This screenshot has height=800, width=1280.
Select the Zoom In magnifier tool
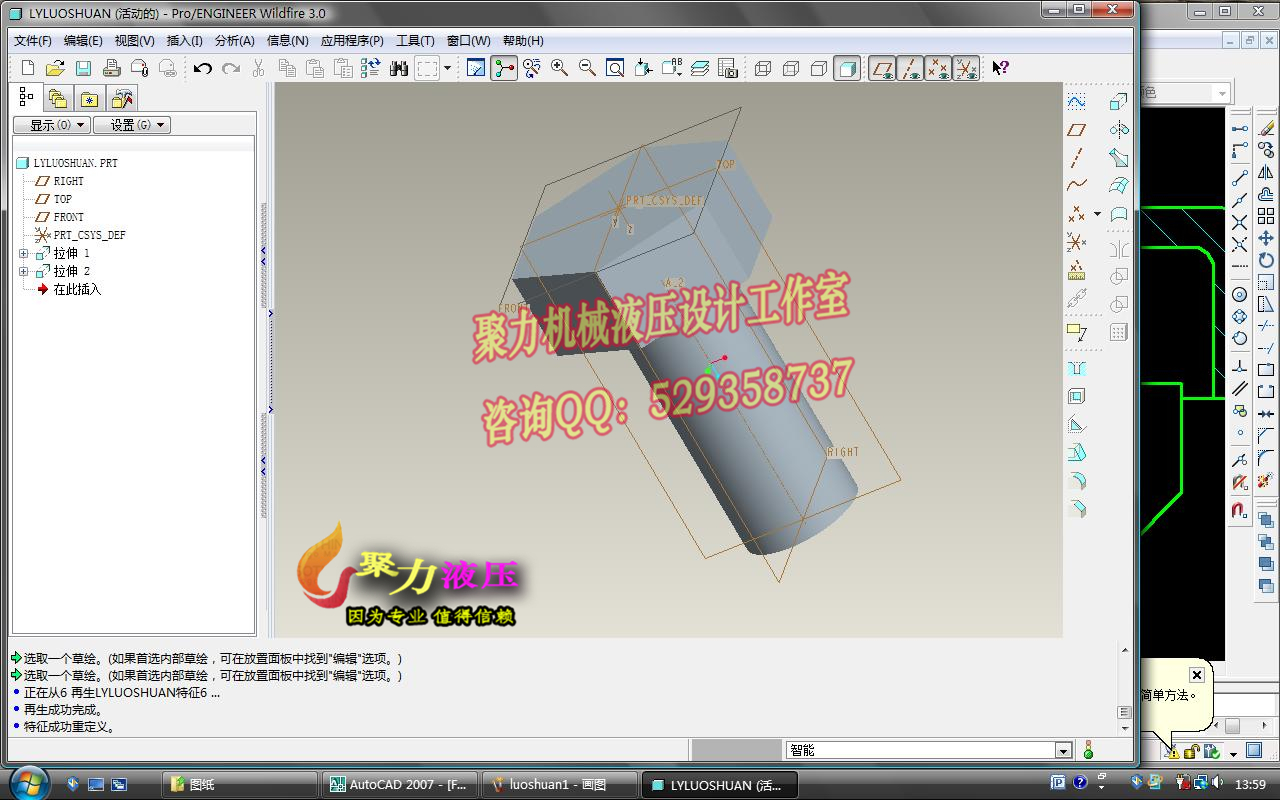[557, 68]
